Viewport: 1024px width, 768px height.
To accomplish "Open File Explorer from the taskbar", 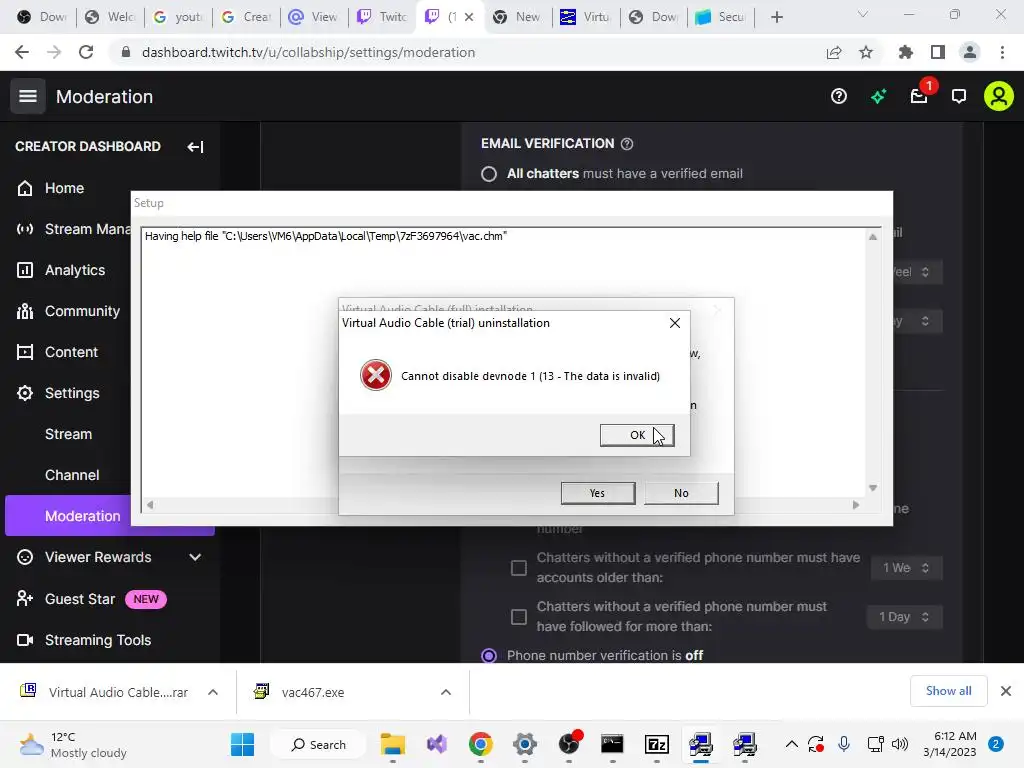I will click(x=393, y=744).
